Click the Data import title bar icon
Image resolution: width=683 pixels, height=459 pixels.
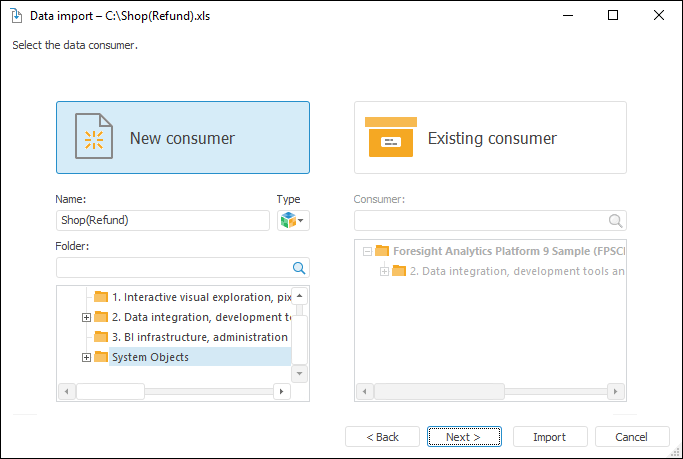16,16
